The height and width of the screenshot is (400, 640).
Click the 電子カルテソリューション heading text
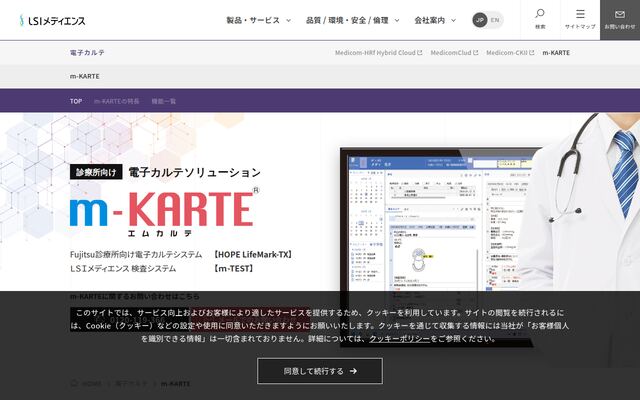coord(195,172)
